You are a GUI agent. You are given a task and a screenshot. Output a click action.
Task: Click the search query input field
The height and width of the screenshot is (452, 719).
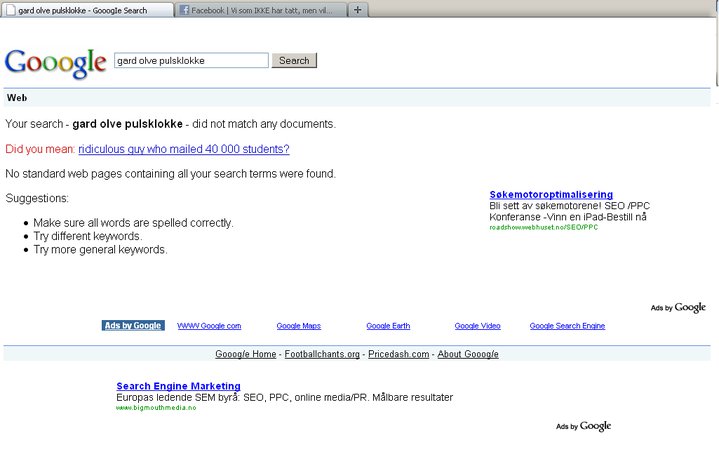(191, 61)
